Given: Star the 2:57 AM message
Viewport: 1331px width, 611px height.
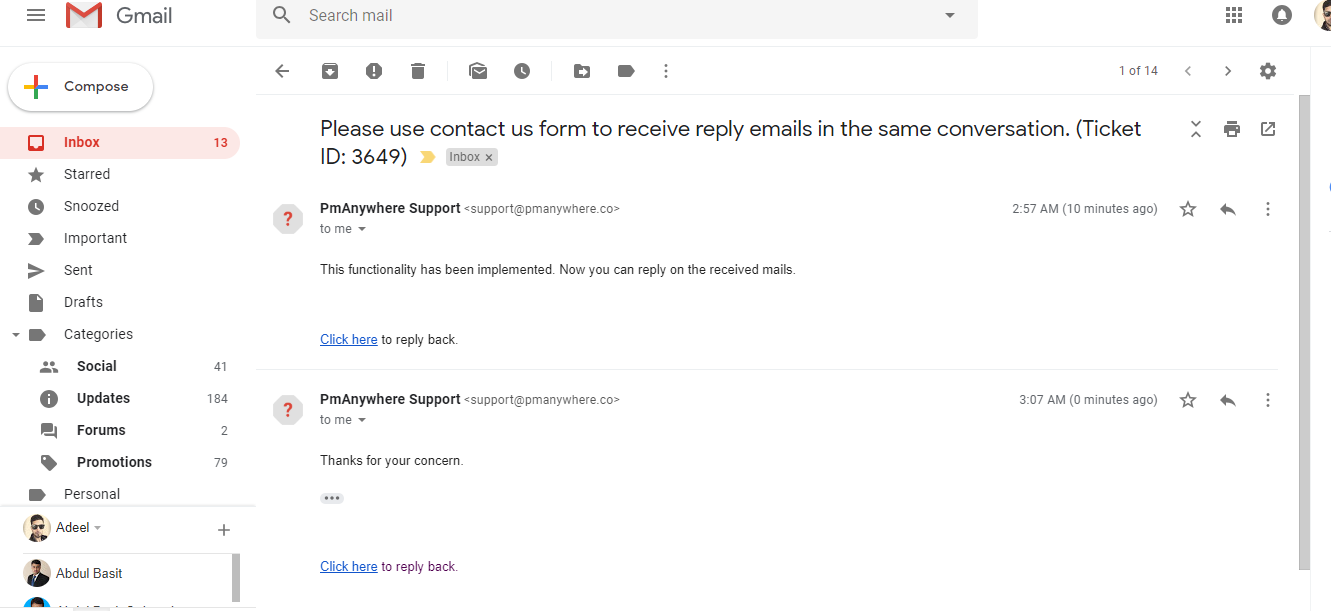Looking at the screenshot, I should tap(1188, 209).
